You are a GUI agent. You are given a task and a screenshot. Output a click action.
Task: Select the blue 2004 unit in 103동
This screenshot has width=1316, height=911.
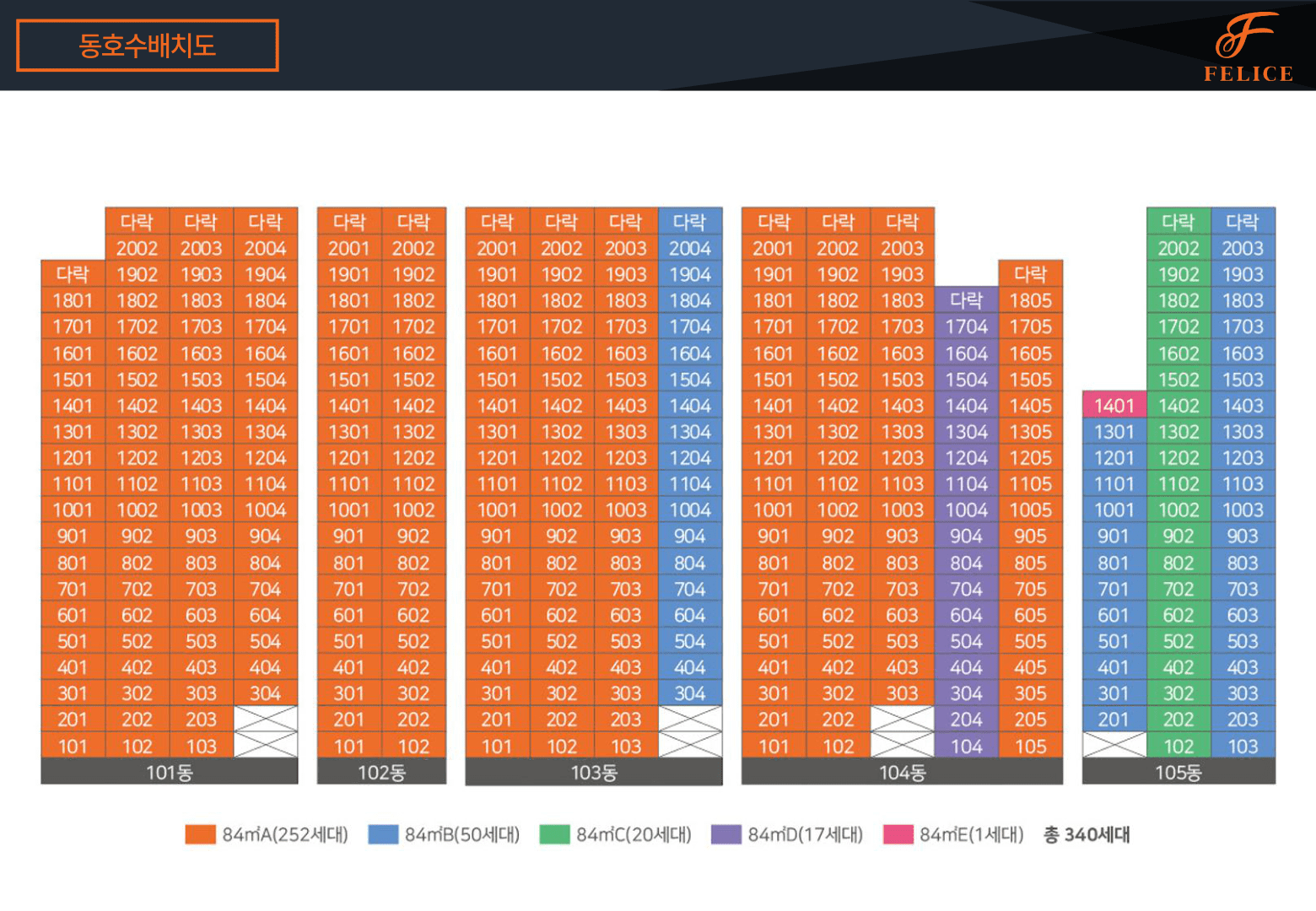pos(689,248)
